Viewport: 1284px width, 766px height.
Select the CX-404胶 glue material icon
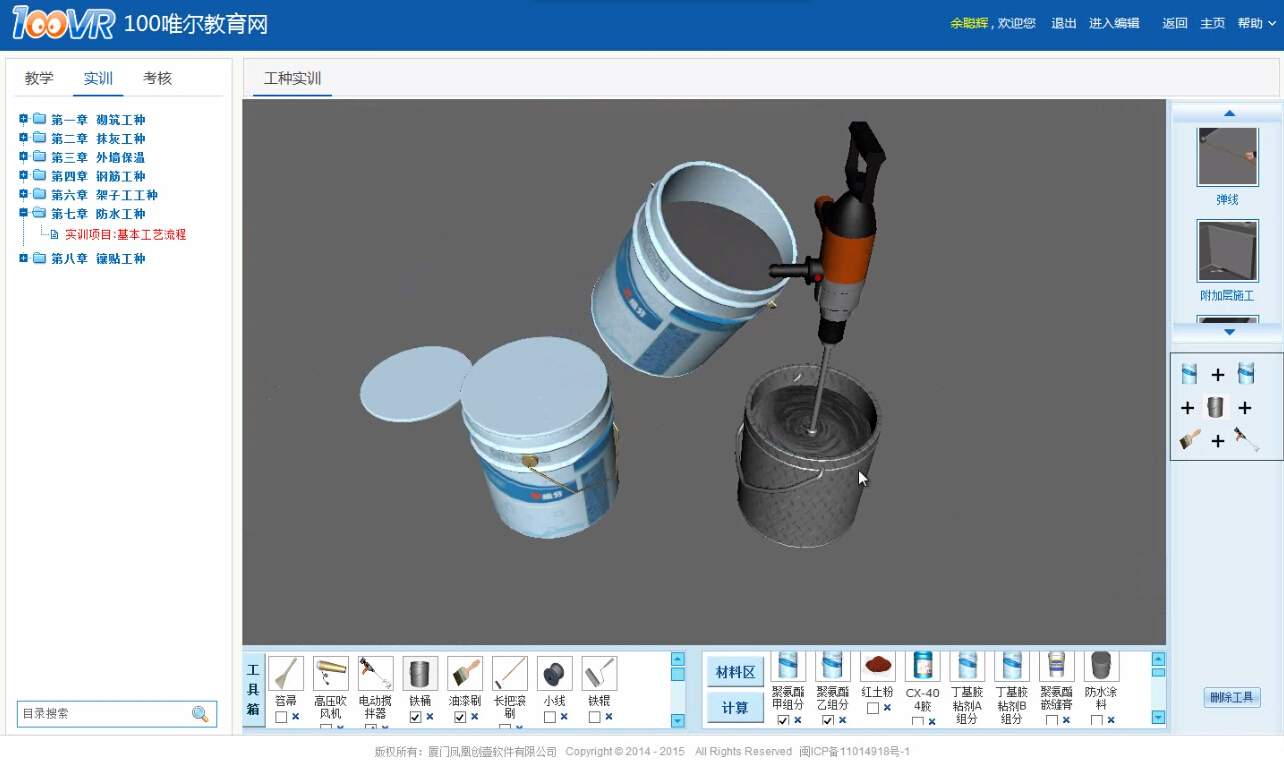pyautogui.click(x=922, y=667)
